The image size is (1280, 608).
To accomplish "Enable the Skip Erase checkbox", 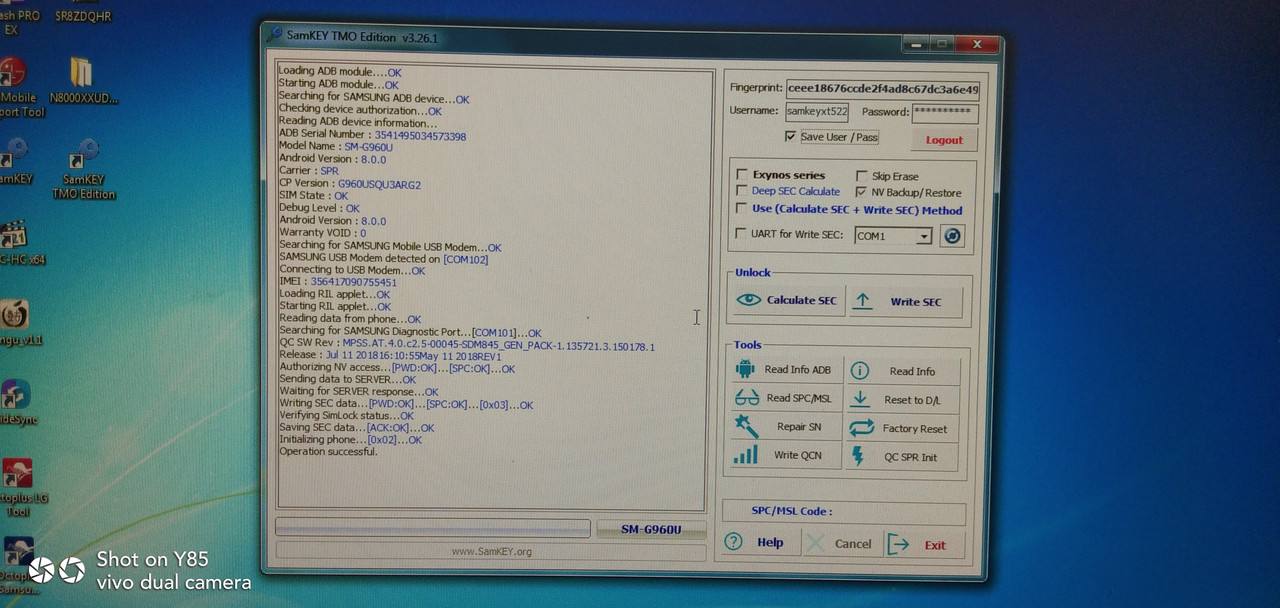I will pos(862,176).
